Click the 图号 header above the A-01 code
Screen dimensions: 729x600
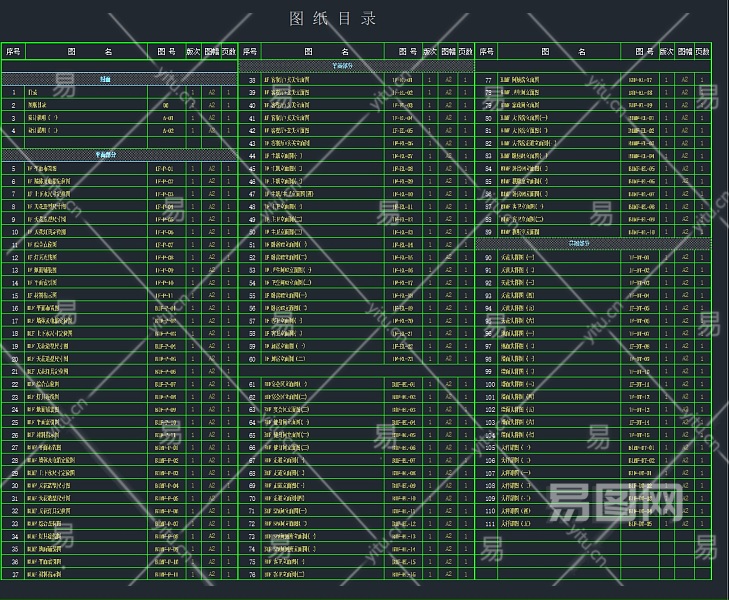tap(167, 52)
